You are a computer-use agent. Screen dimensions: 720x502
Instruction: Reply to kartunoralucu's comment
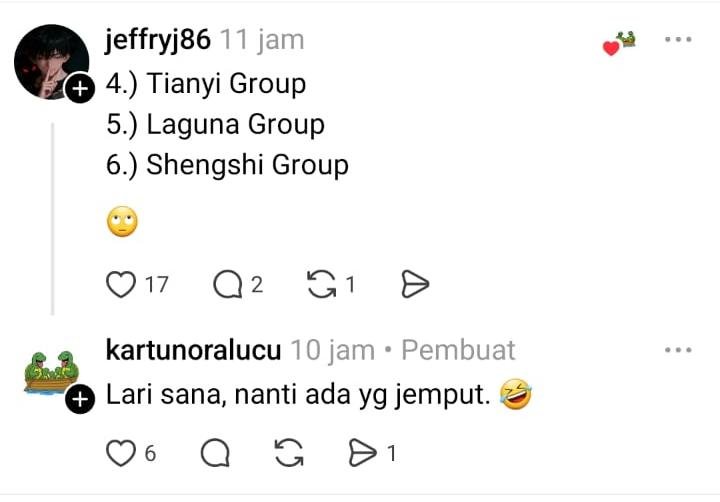coord(215,453)
